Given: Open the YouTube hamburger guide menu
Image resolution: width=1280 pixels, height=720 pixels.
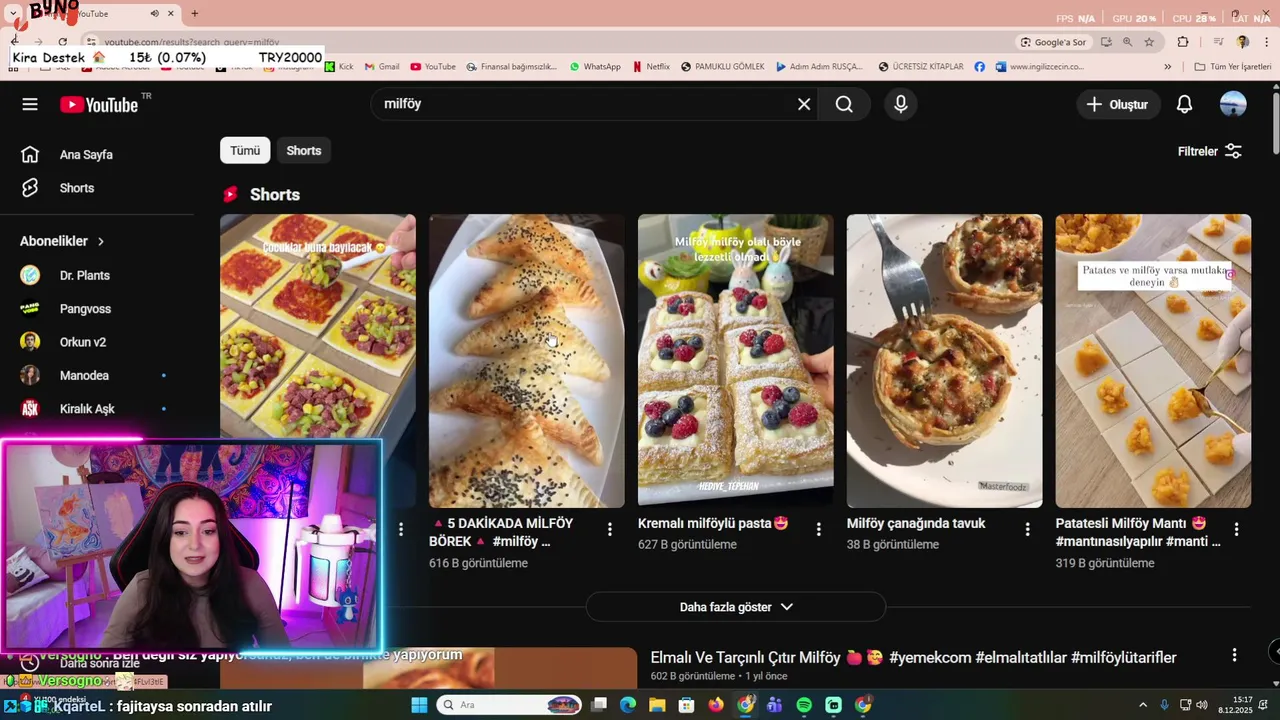Looking at the screenshot, I should (x=30, y=104).
